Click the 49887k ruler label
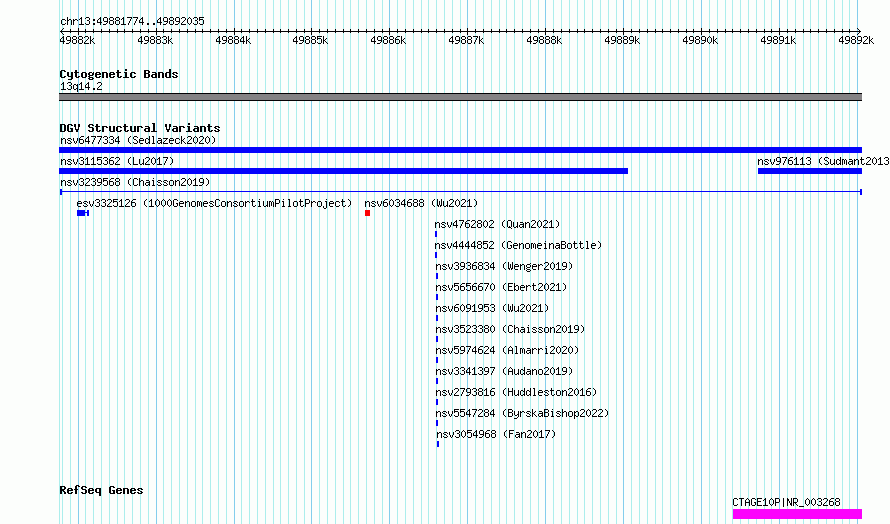Screen dimensions: 890x524 pyautogui.click(x=467, y=40)
